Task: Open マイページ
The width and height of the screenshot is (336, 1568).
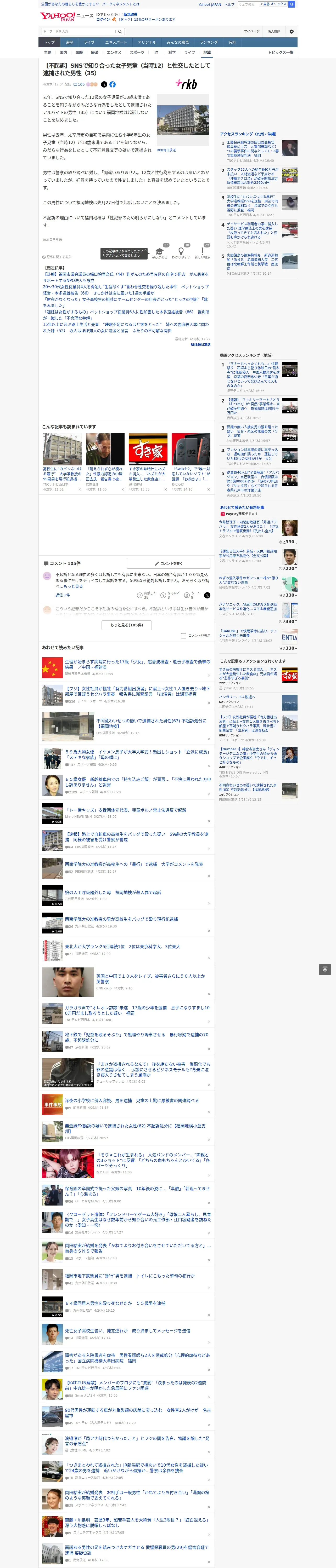Action: (x=252, y=32)
